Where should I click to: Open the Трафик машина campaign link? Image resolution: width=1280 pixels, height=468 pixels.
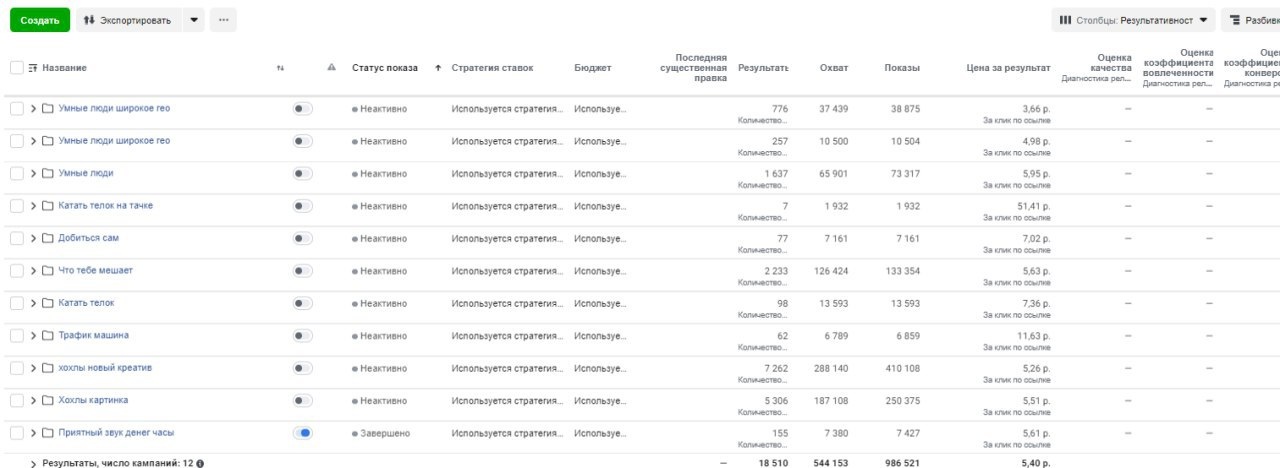click(x=94, y=335)
